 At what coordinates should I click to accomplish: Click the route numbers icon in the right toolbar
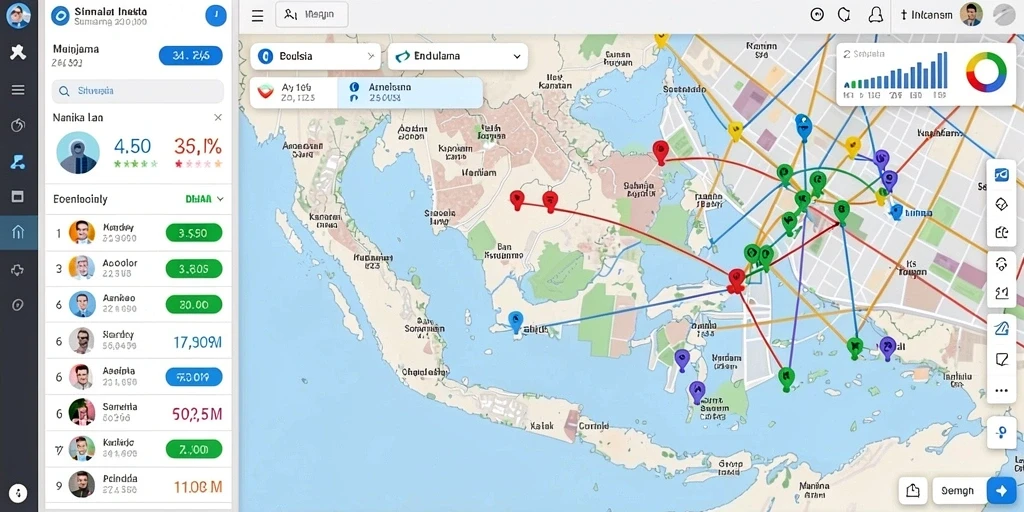pyautogui.click(x=1001, y=293)
